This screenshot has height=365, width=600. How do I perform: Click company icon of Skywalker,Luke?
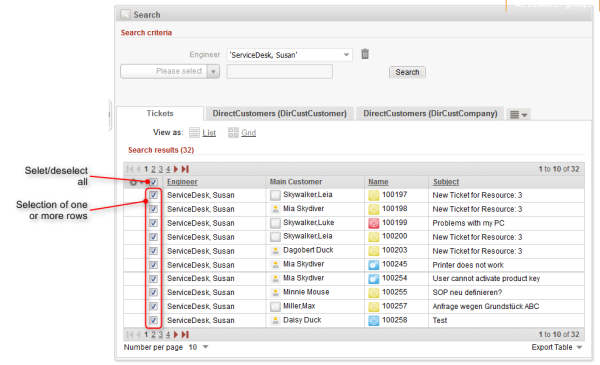pyautogui.click(x=275, y=223)
